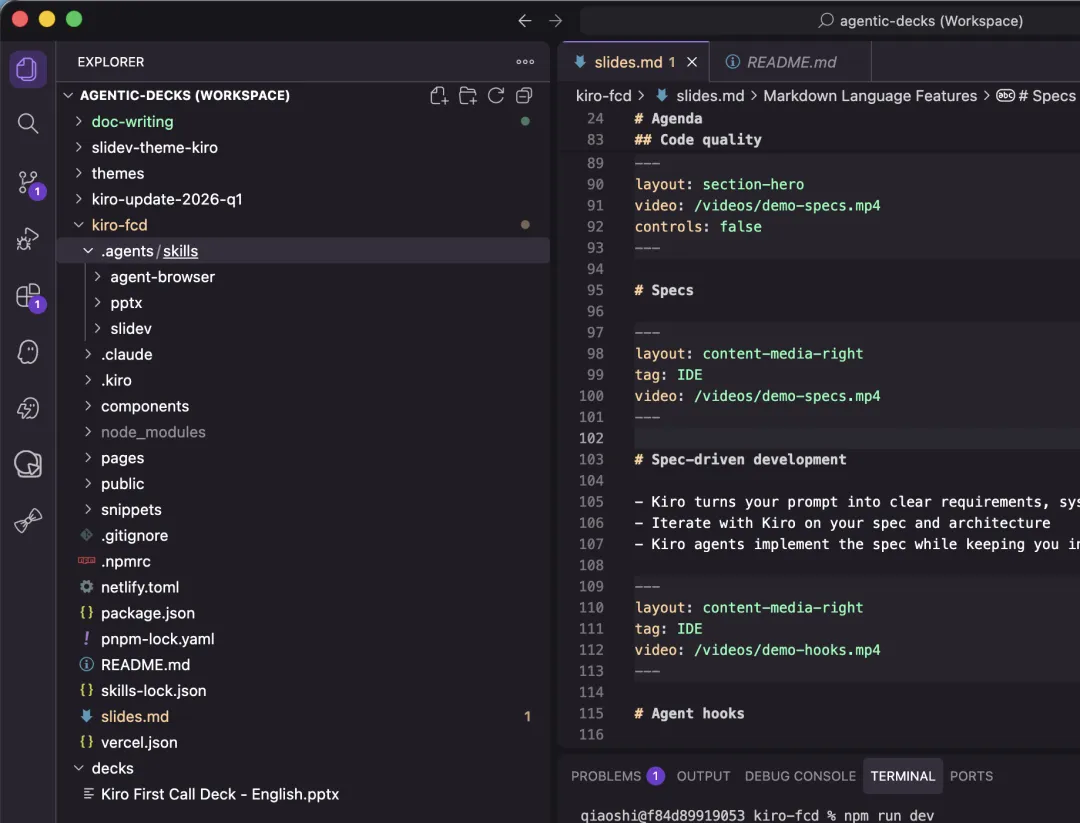Refresh the Explorer file tree
This screenshot has height=823, width=1080.
(496, 96)
